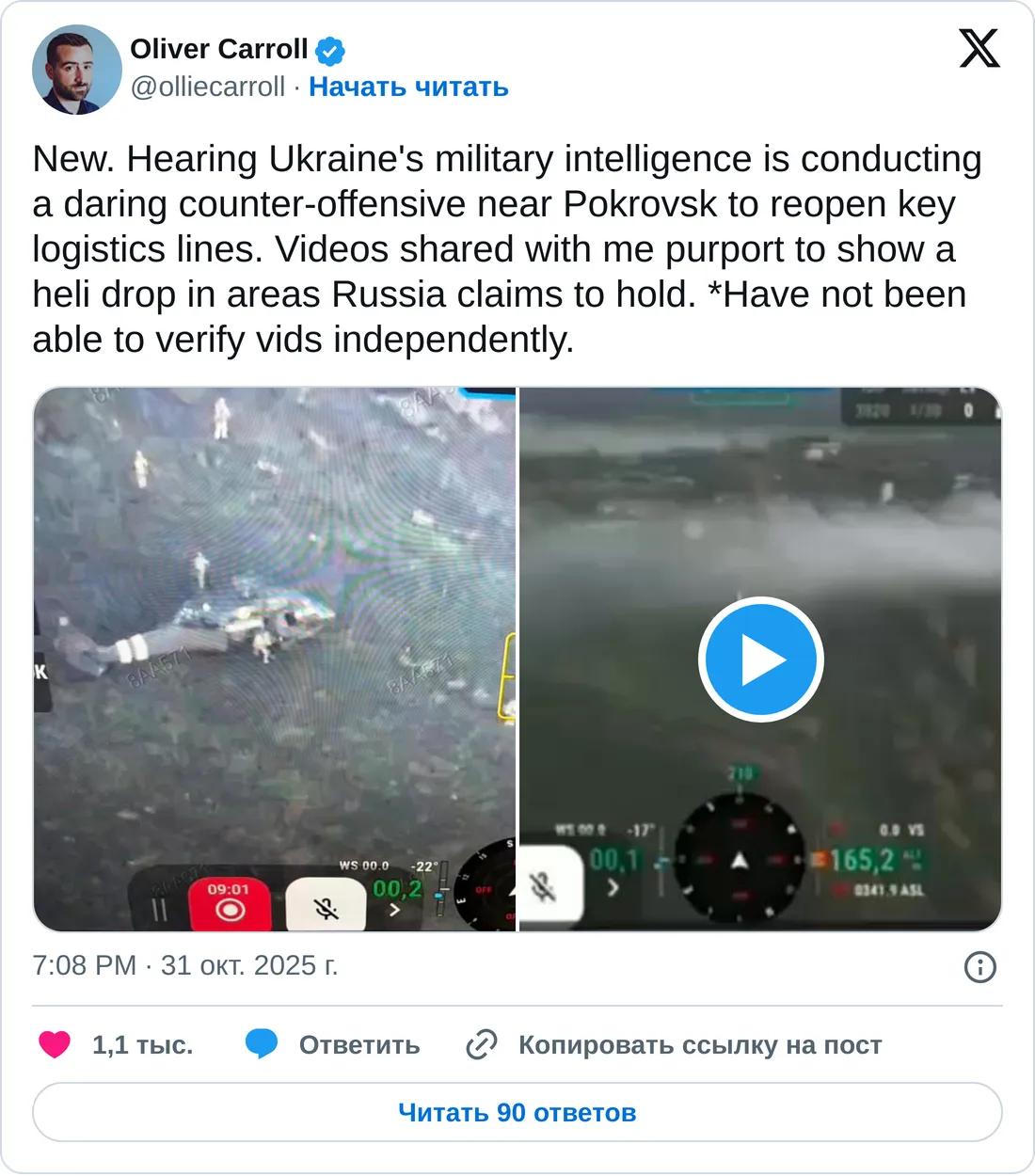1035x1176 pixels.
Task: Click Oliver Carroll's profile avatar
Action: click(x=77, y=70)
